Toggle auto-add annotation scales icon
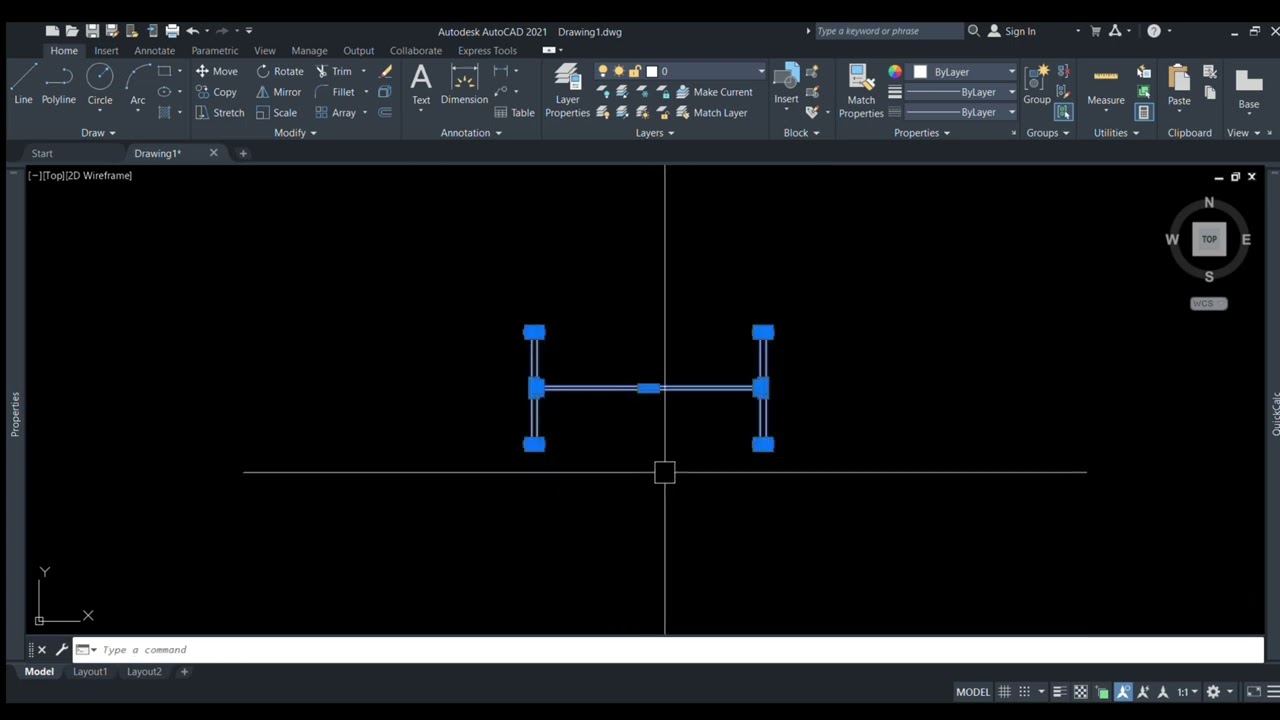This screenshot has height=720, width=1280. click(1143, 692)
